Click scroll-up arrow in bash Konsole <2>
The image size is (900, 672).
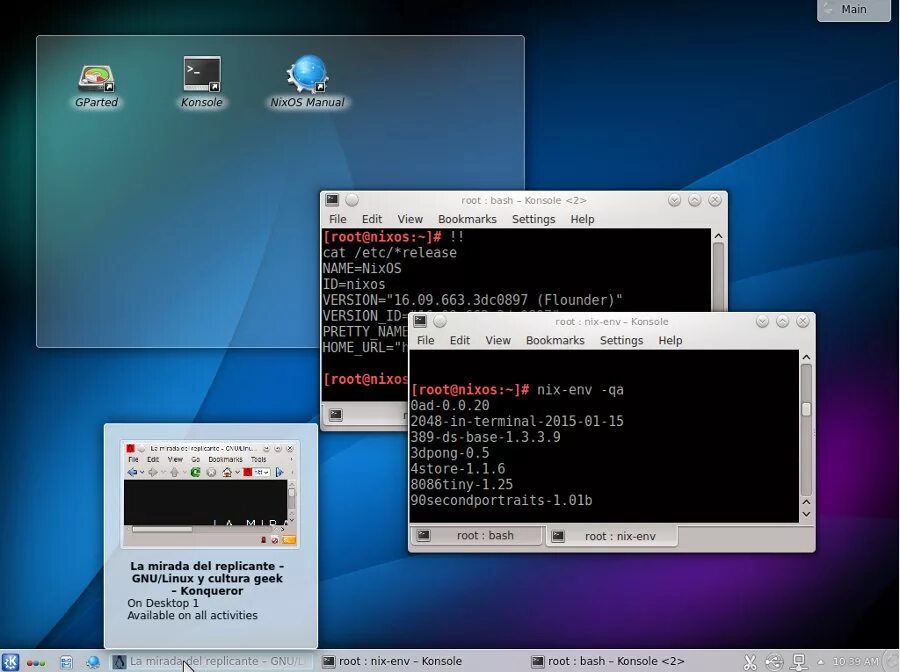[718, 236]
